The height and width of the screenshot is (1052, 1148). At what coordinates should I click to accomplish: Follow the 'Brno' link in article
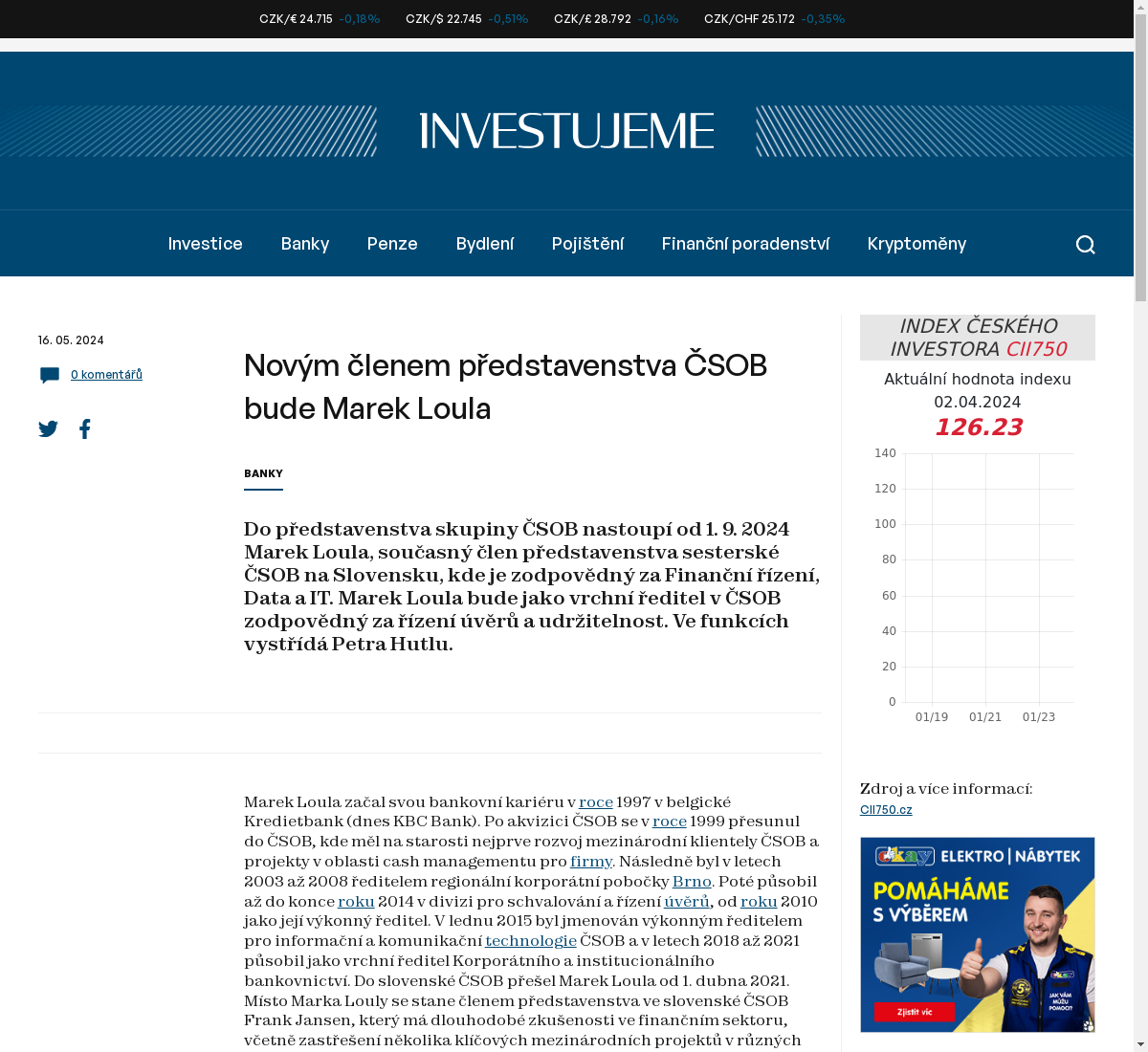tap(692, 882)
